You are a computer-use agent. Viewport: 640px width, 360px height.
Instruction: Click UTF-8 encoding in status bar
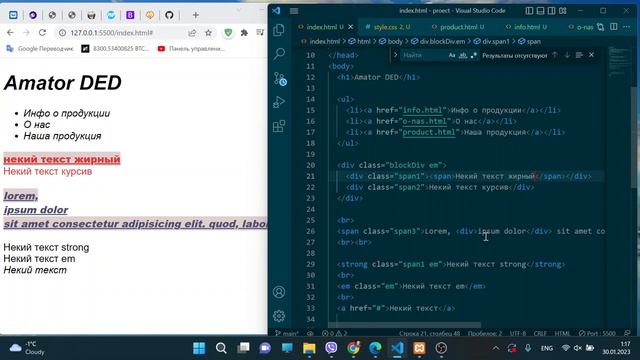coord(518,333)
